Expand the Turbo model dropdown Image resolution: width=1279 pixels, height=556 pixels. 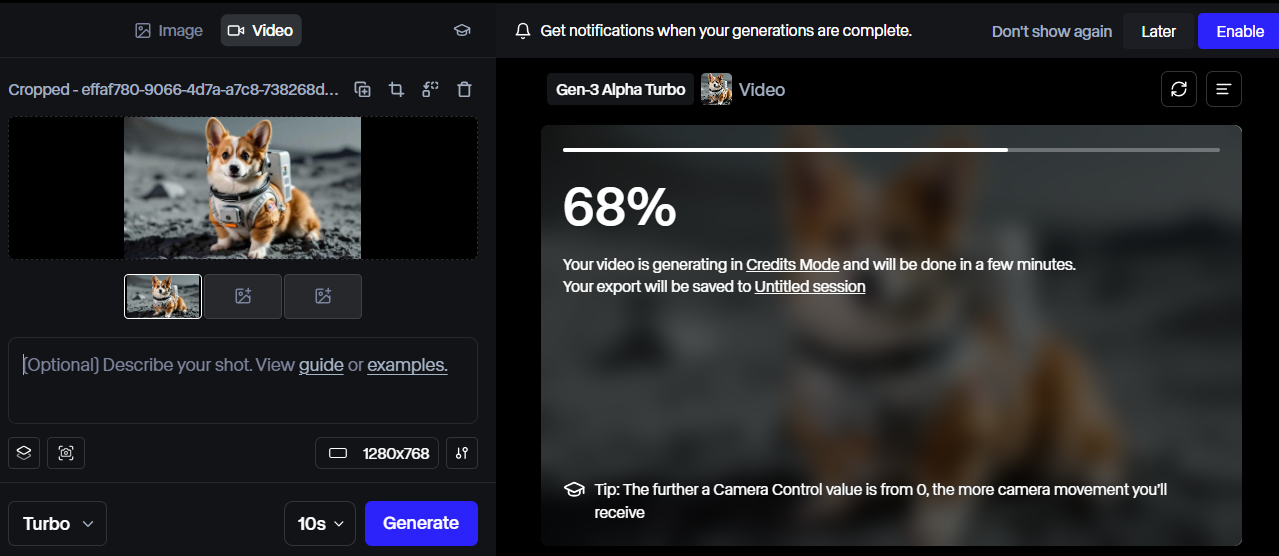click(58, 523)
